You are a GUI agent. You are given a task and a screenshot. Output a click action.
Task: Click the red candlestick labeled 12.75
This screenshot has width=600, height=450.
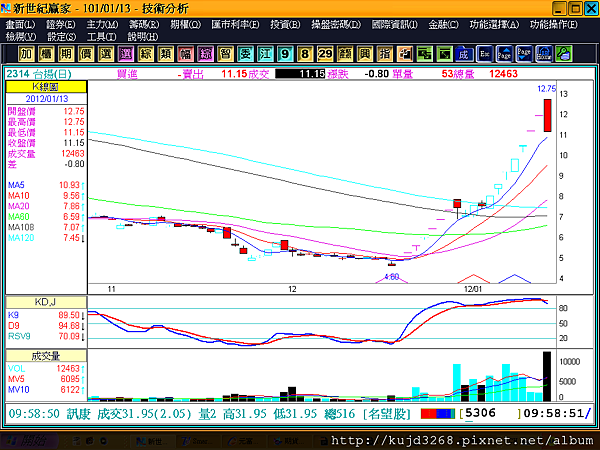[548, 115]
